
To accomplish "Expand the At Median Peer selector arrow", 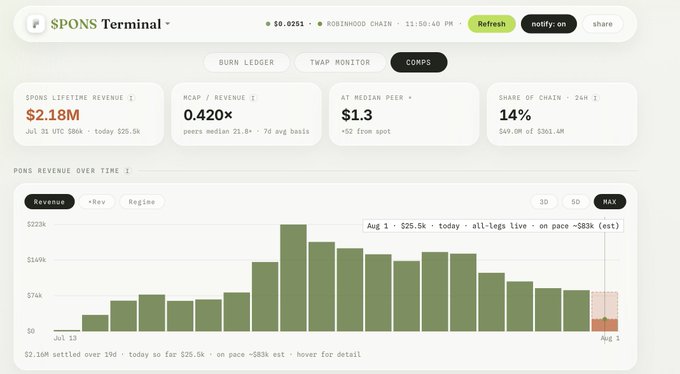I will pos(410,98).
